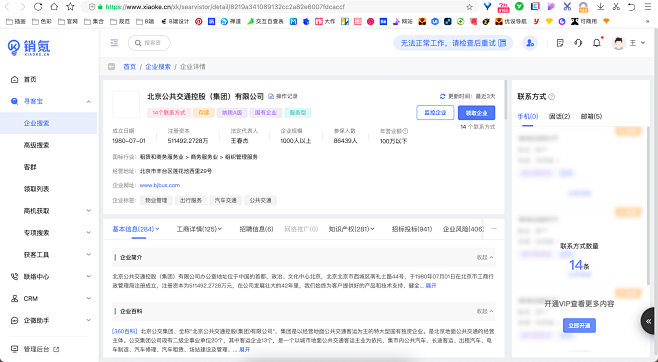Viewport: 658px width, 362px height.
Task: Click the 公共交通 company tag
Action: (260, 201)
